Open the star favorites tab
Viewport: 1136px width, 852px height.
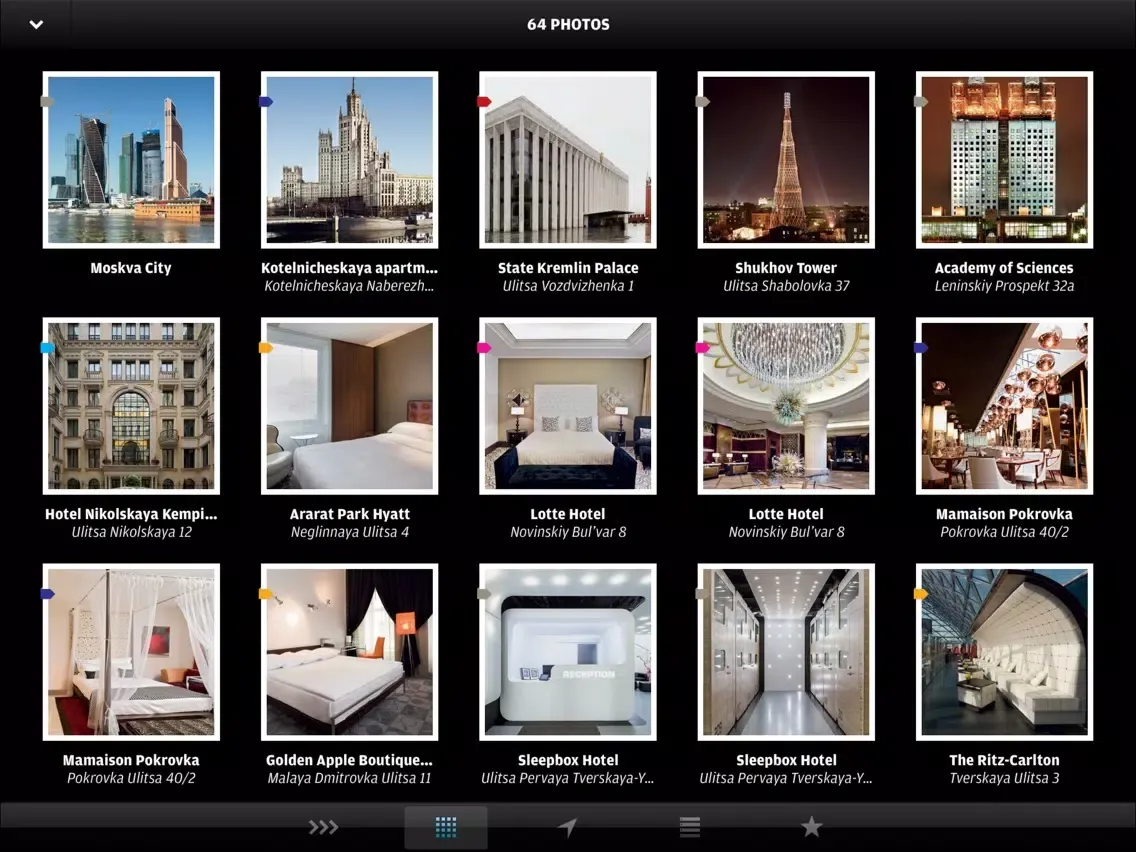click(x=811, y=826)
